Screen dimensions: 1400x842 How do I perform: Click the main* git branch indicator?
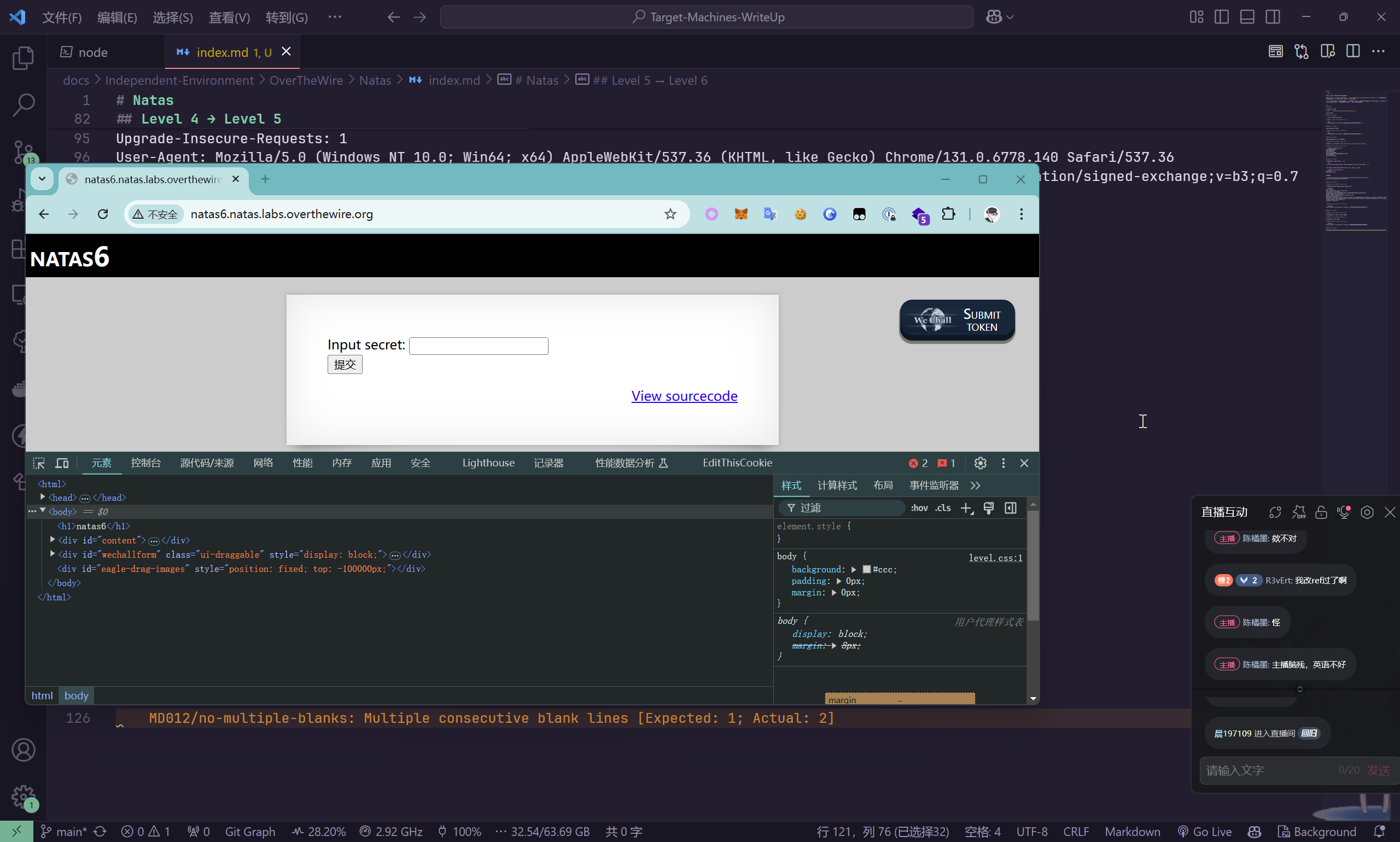[x=63, y=831]
